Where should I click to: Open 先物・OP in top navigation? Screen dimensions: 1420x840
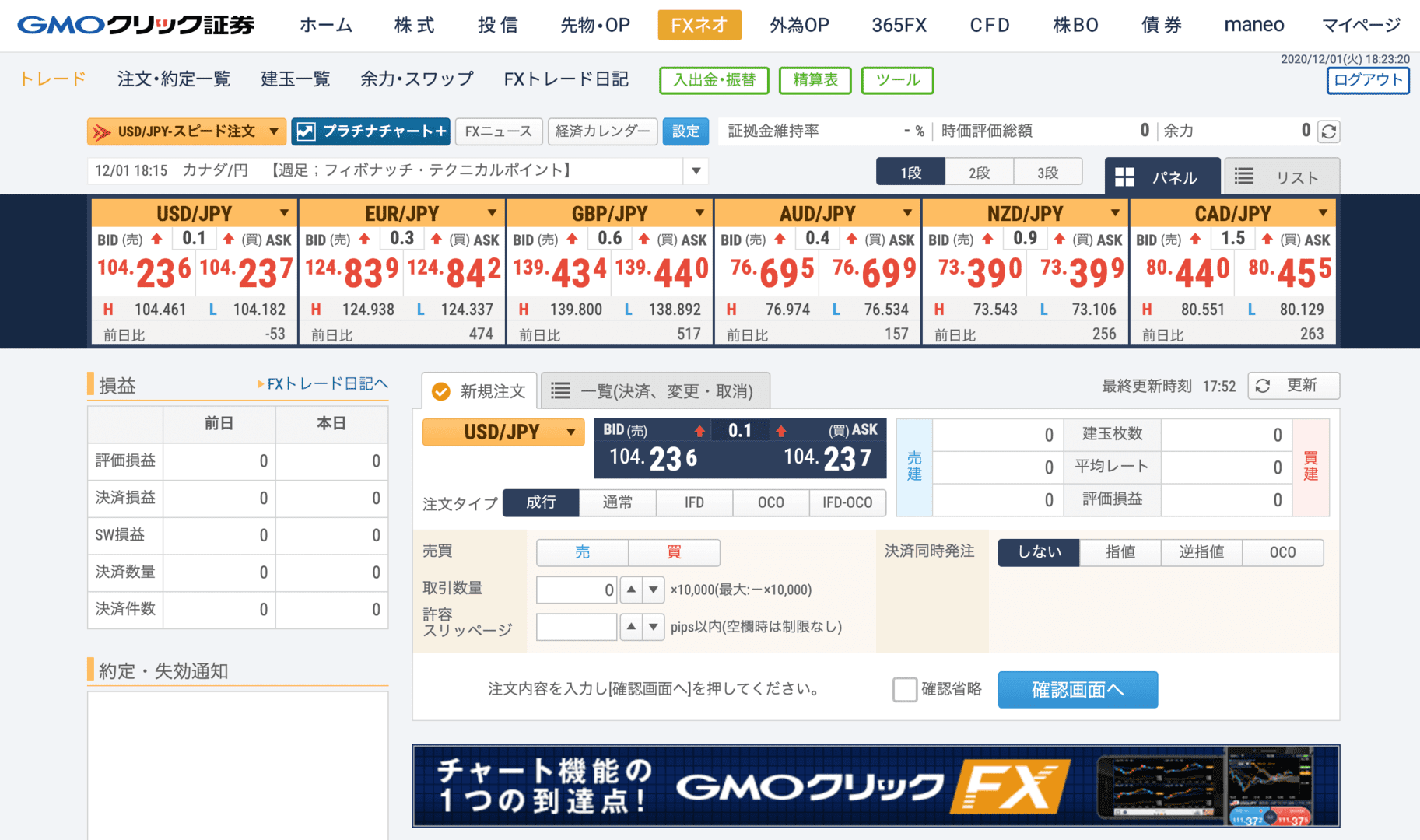click(595, 25)
